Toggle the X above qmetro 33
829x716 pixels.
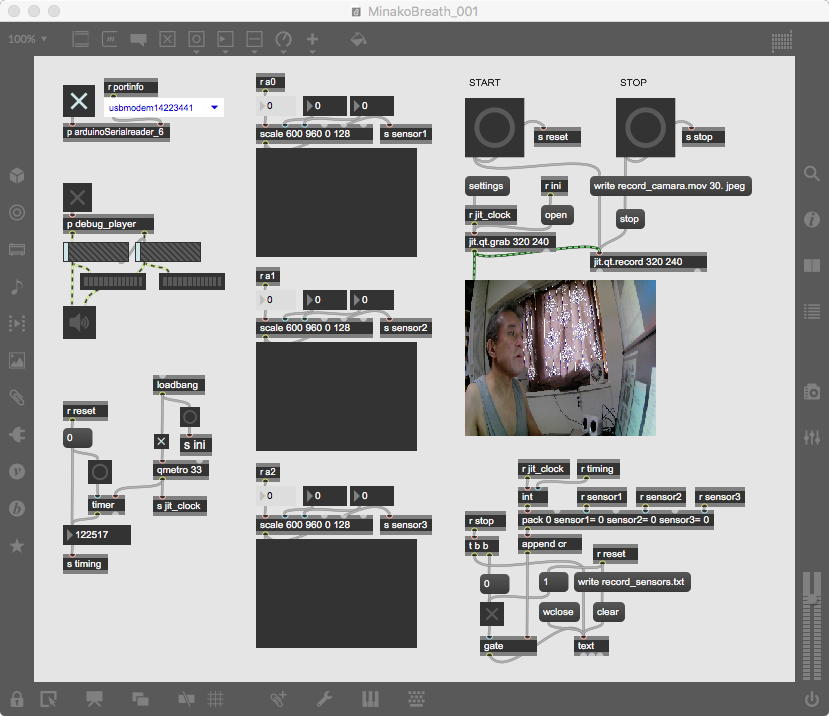[161, 441]
